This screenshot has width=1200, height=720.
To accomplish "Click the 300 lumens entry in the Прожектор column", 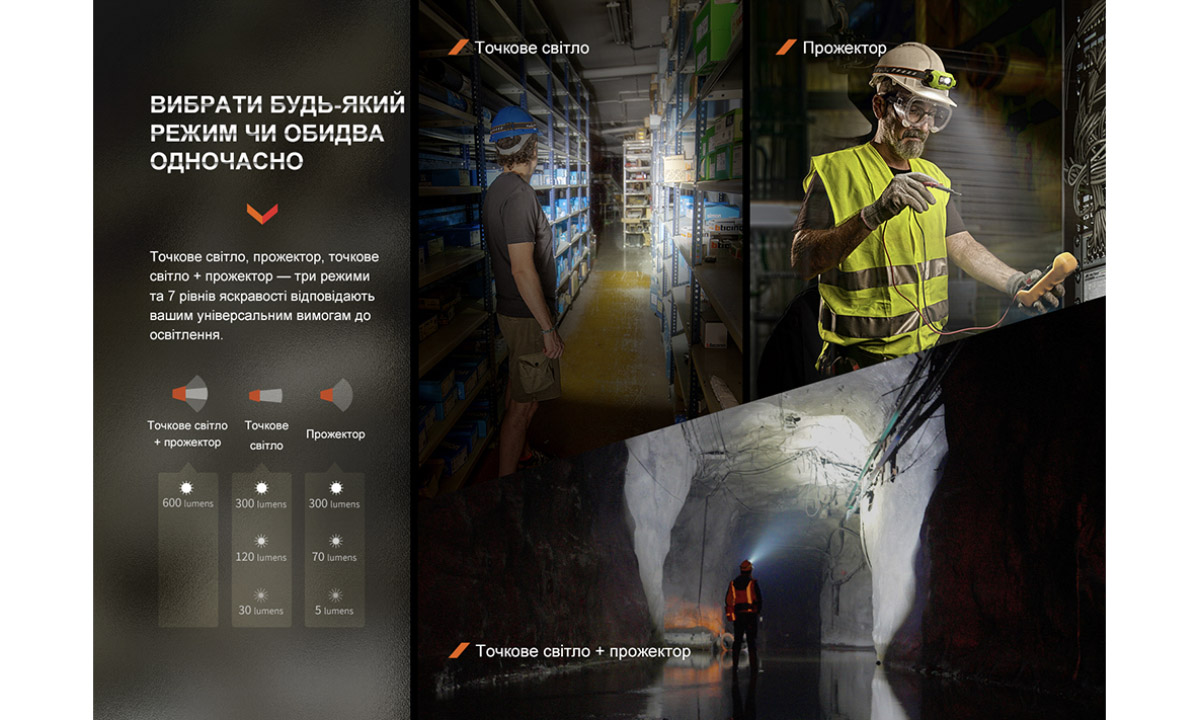I will [x=335, y=504].
